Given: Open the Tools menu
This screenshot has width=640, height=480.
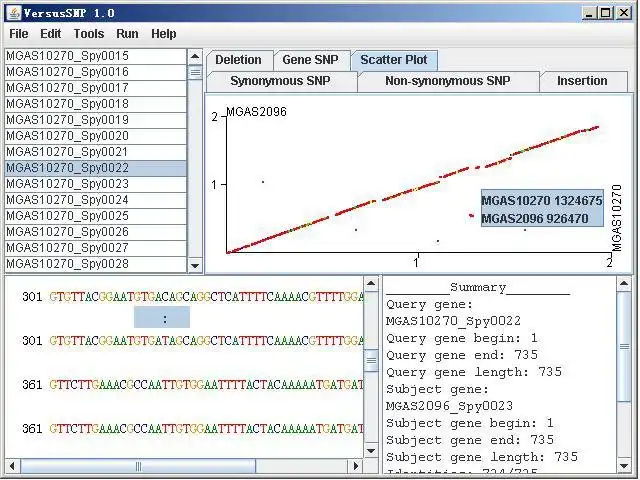Looking at the screenshot, I should point(89,34).
